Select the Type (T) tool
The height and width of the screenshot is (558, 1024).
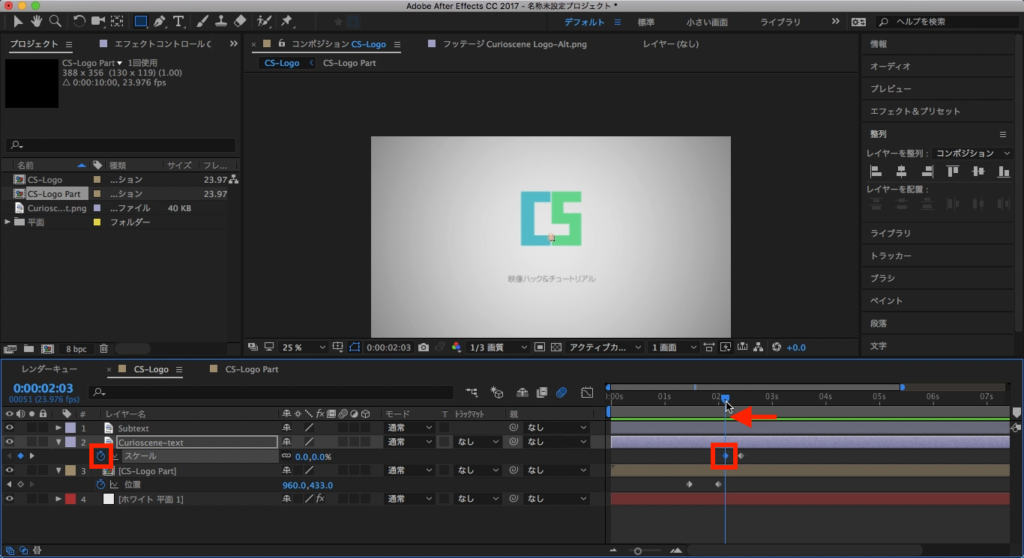click(178, 21)
